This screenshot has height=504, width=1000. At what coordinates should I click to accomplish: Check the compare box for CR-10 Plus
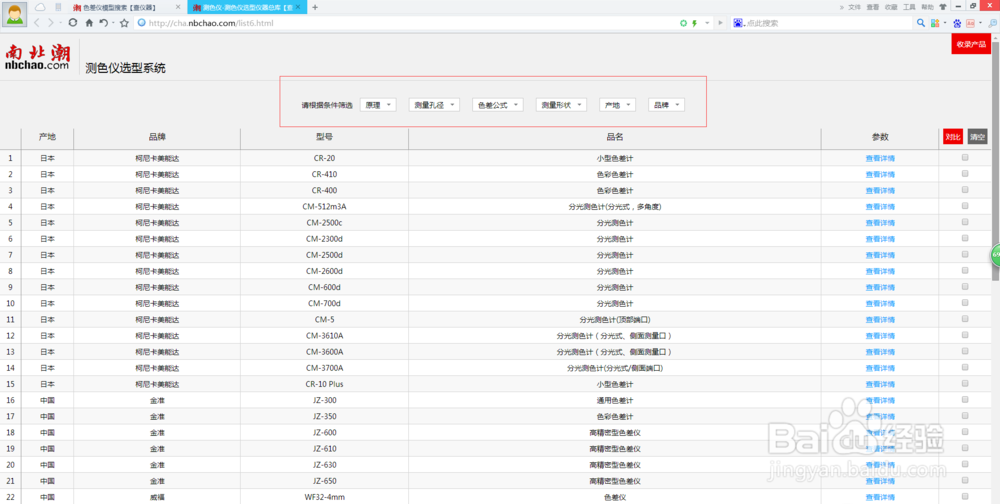[x=965, y=383]
